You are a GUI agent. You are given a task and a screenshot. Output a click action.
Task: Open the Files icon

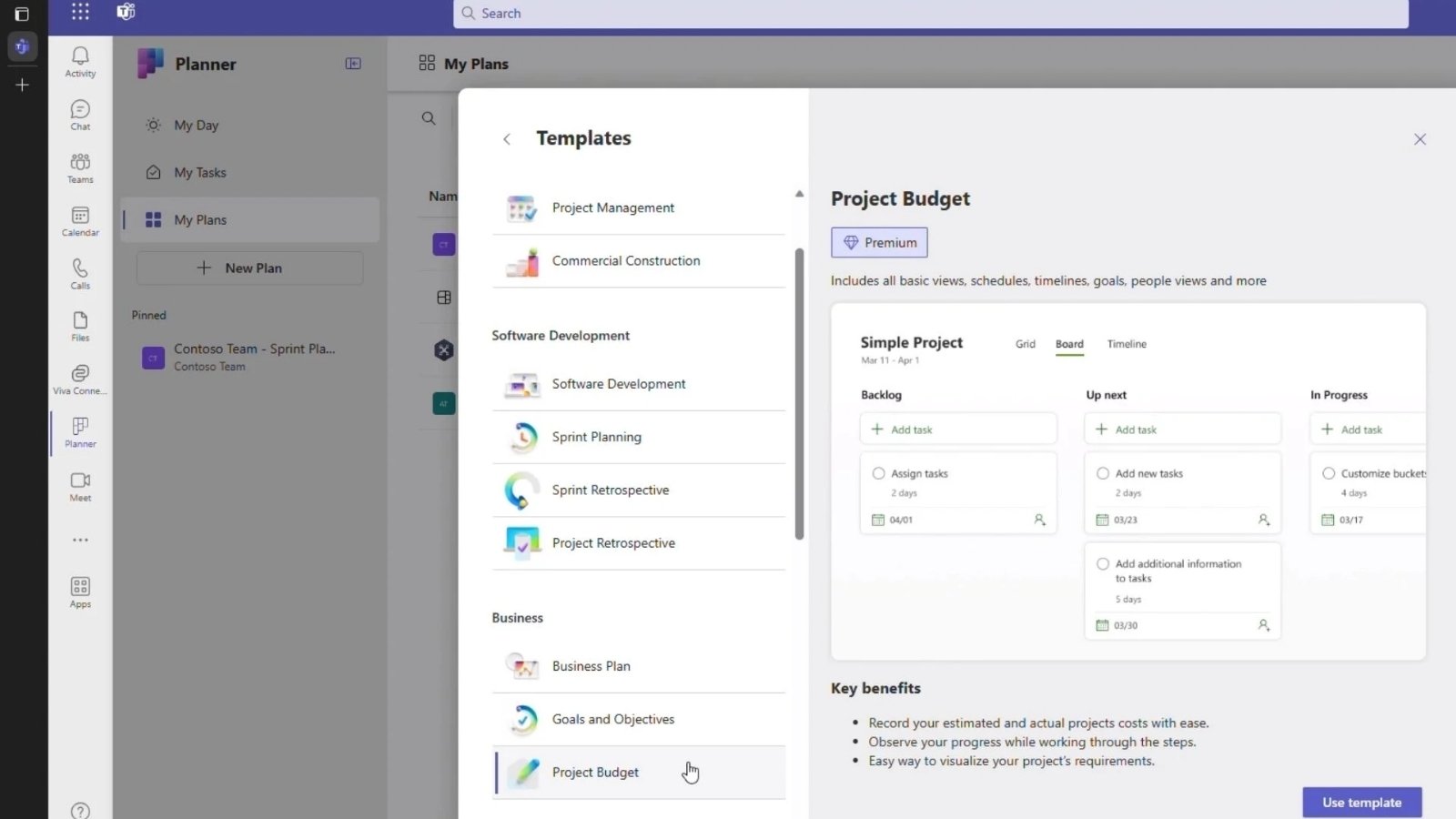[80, 327]
